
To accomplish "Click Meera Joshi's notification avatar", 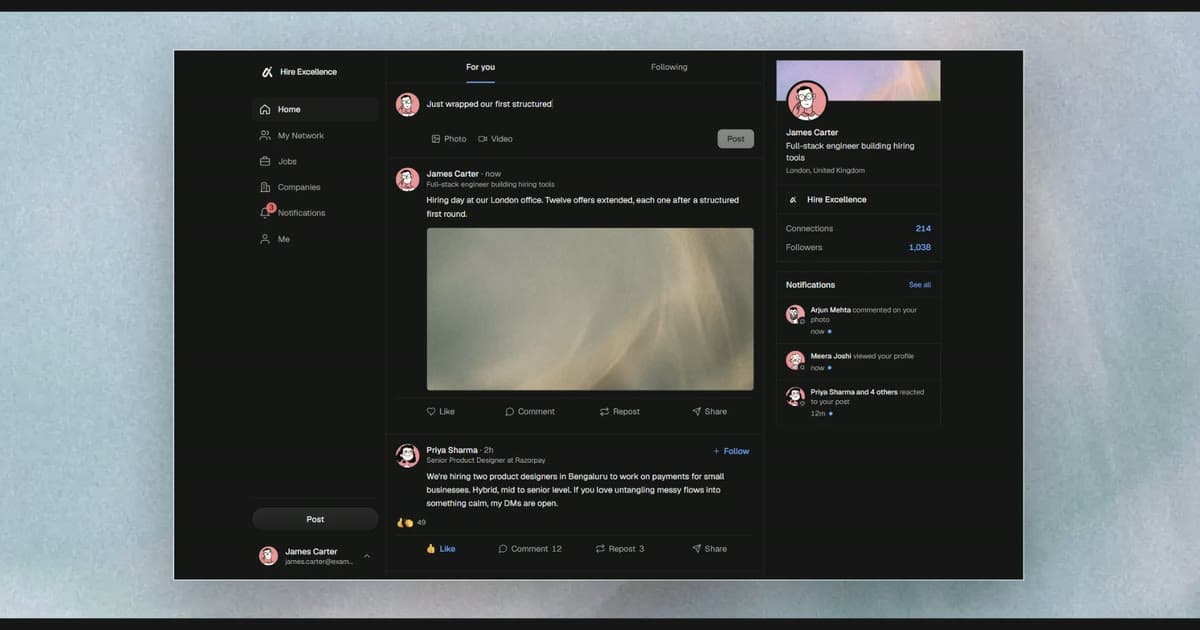I will (x=795, y=360).
